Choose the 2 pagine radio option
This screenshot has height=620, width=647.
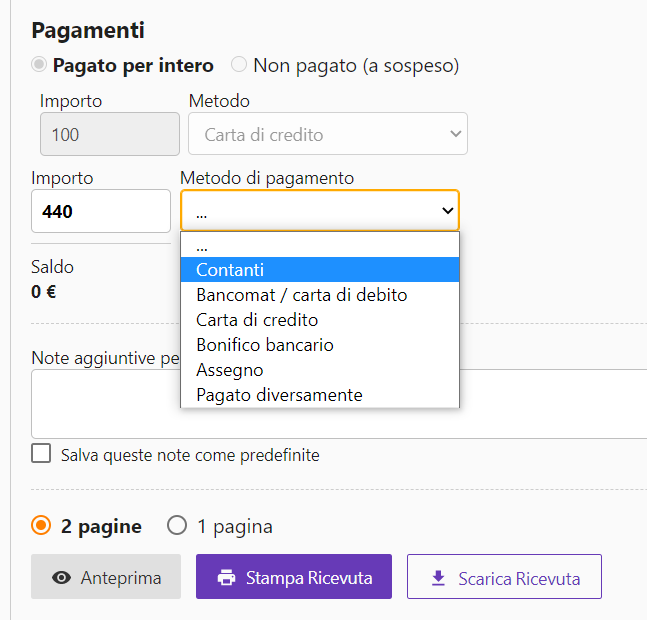coord(41,525)
